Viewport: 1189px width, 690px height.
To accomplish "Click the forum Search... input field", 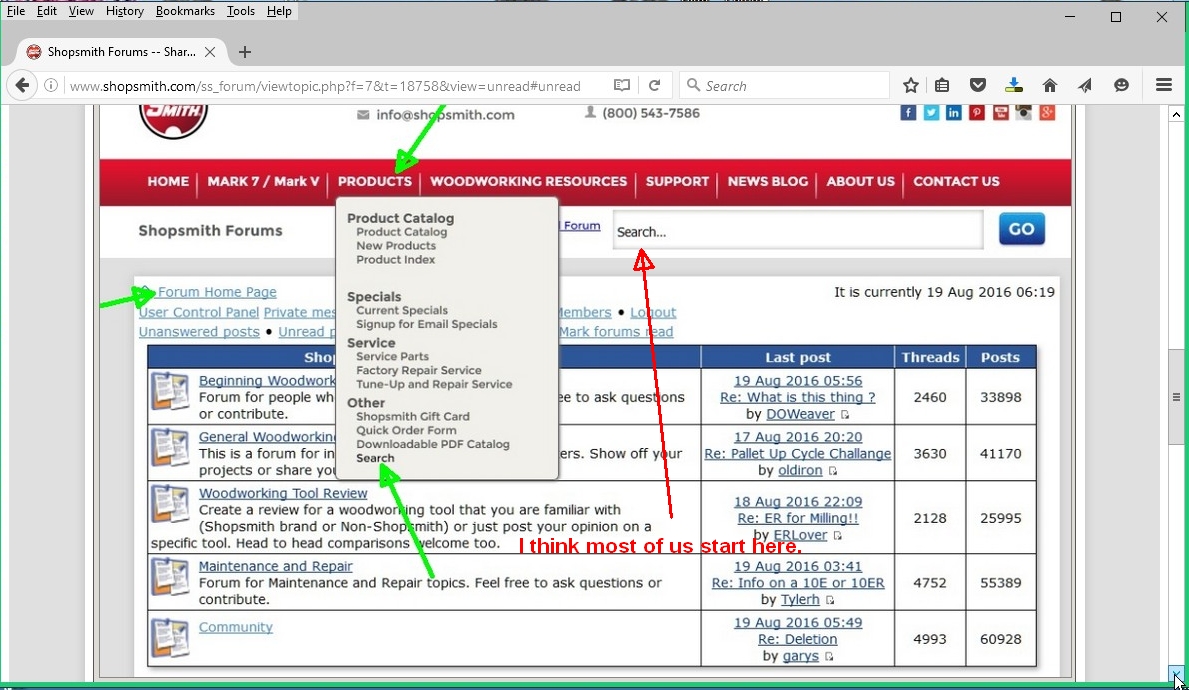I will tap(798, 231).
